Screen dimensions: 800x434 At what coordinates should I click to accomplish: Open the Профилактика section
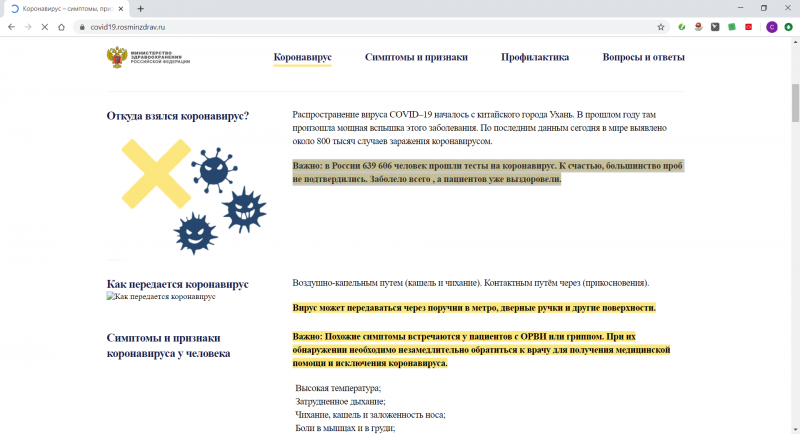[x=535, y=57]
